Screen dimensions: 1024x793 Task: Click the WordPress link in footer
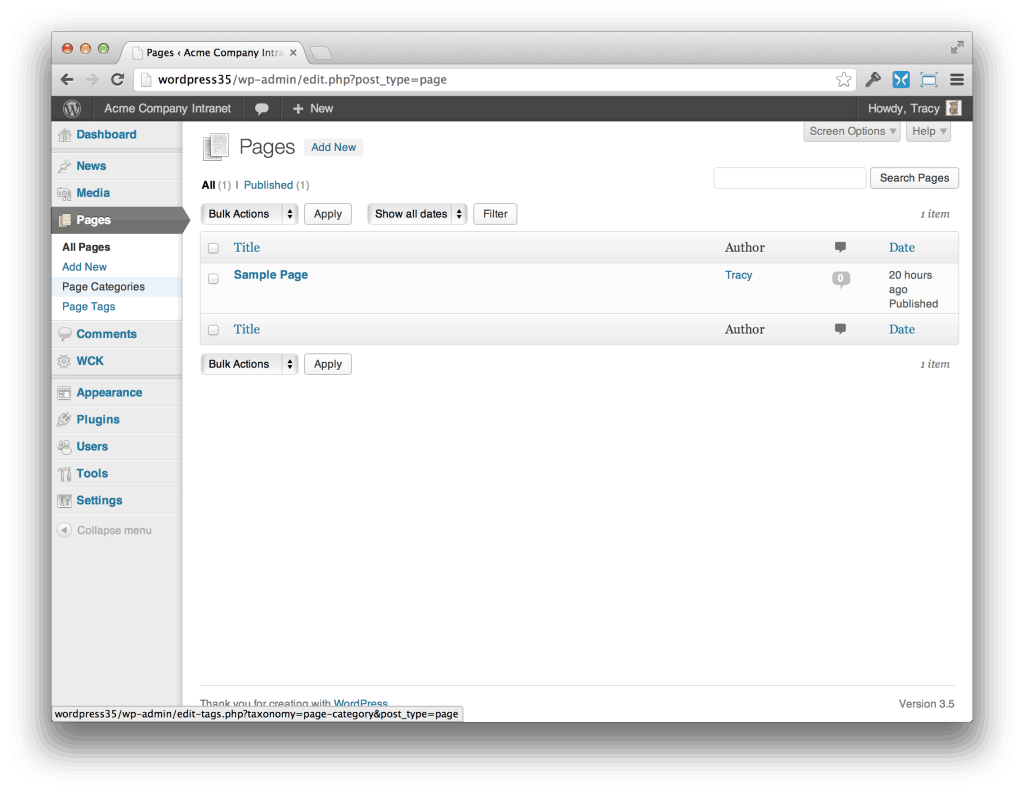360,703
